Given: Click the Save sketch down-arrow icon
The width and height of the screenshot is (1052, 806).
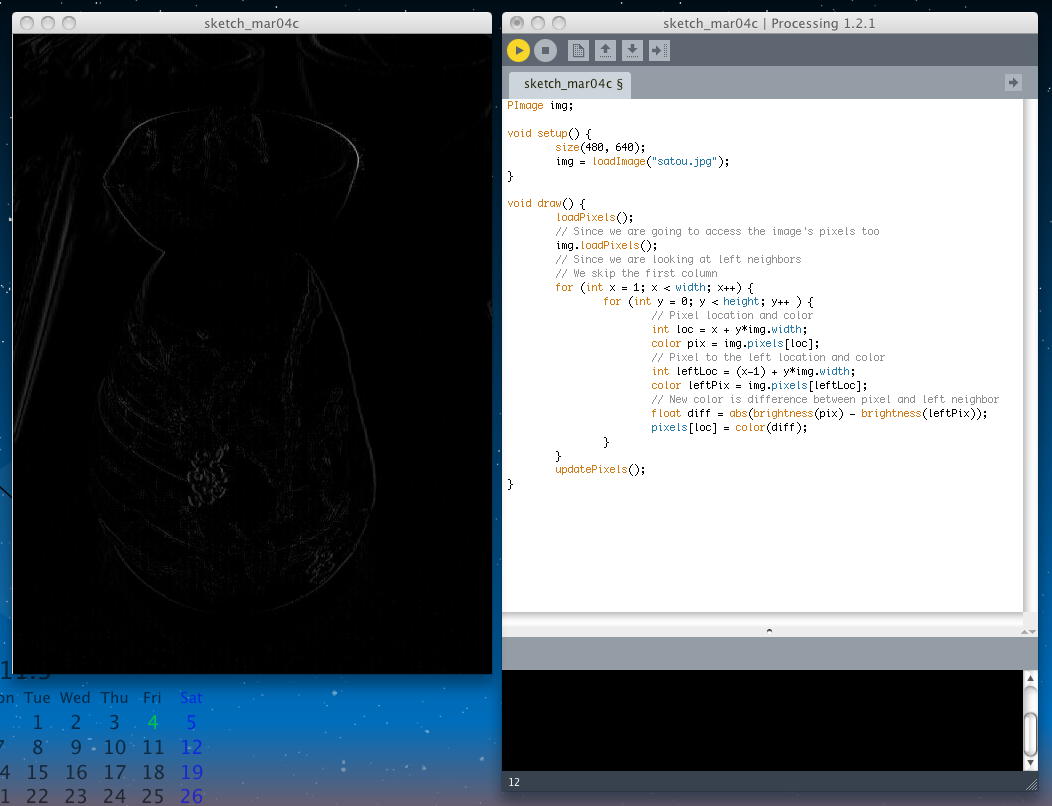Looking at the screenshot, I should 632,50.
